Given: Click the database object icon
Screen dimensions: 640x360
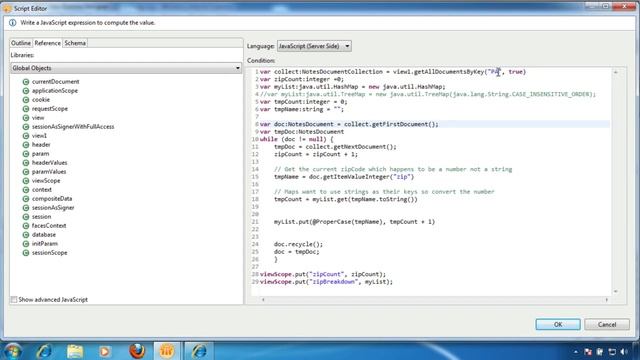Looking at the screenshot, I should pos(26,235).
